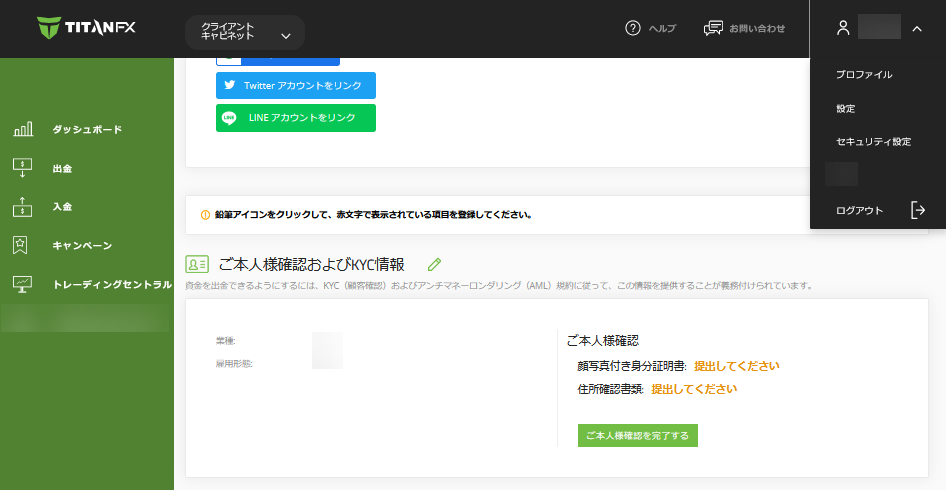Open セキュリティ設定 in the user menu
The height and width of the screenshot is (490, 946).
(x=873, y=142)
